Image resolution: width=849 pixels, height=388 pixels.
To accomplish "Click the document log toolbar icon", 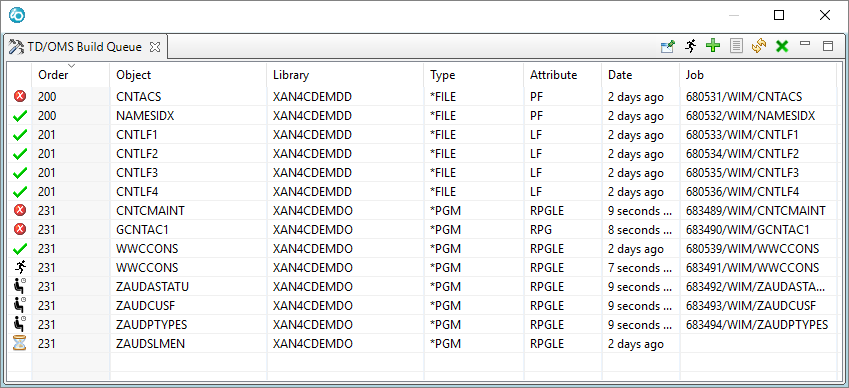I will (x=736, y=46).
